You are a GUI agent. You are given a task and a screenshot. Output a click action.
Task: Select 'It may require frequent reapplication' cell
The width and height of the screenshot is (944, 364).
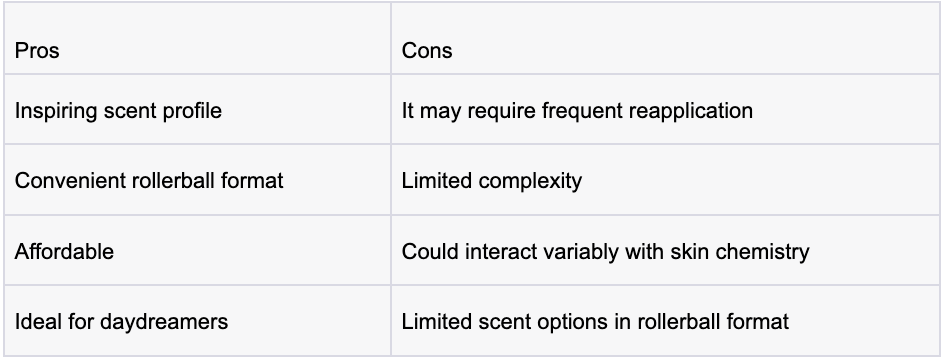(665, 110)
